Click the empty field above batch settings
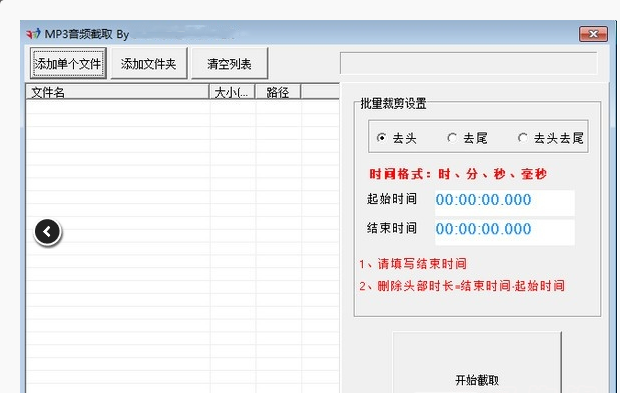Screen dimensions: 620x393 tap(469, 63)
